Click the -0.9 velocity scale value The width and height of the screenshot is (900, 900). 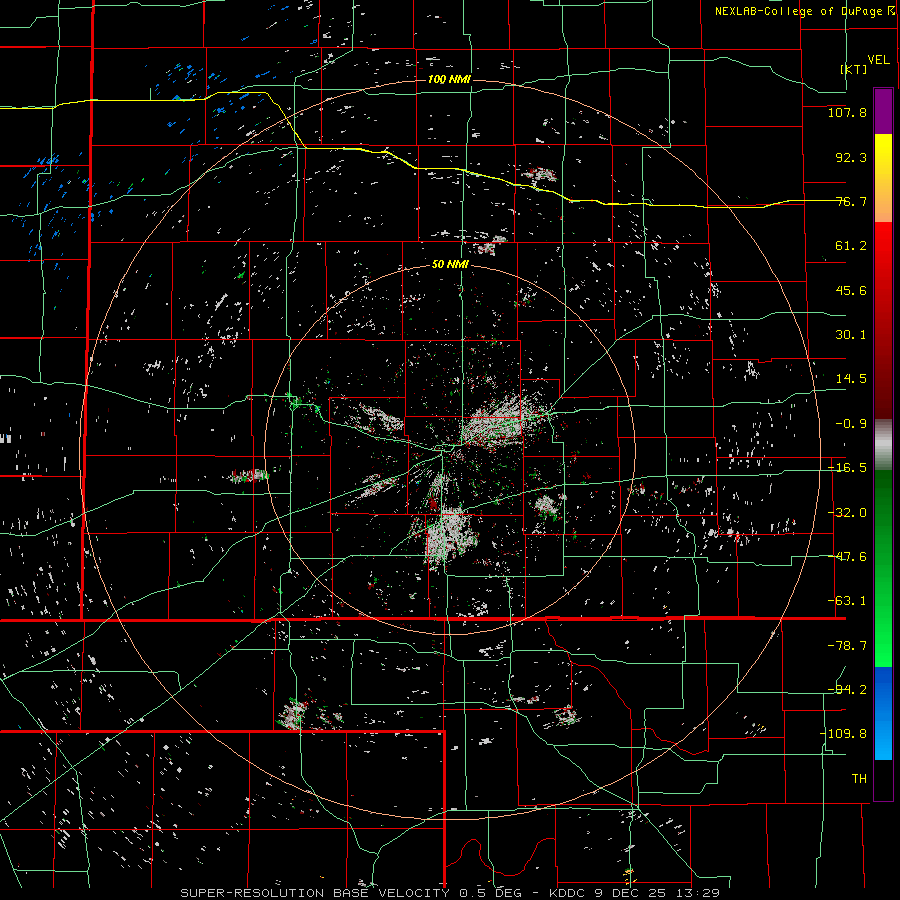click(x=851, y=424)
